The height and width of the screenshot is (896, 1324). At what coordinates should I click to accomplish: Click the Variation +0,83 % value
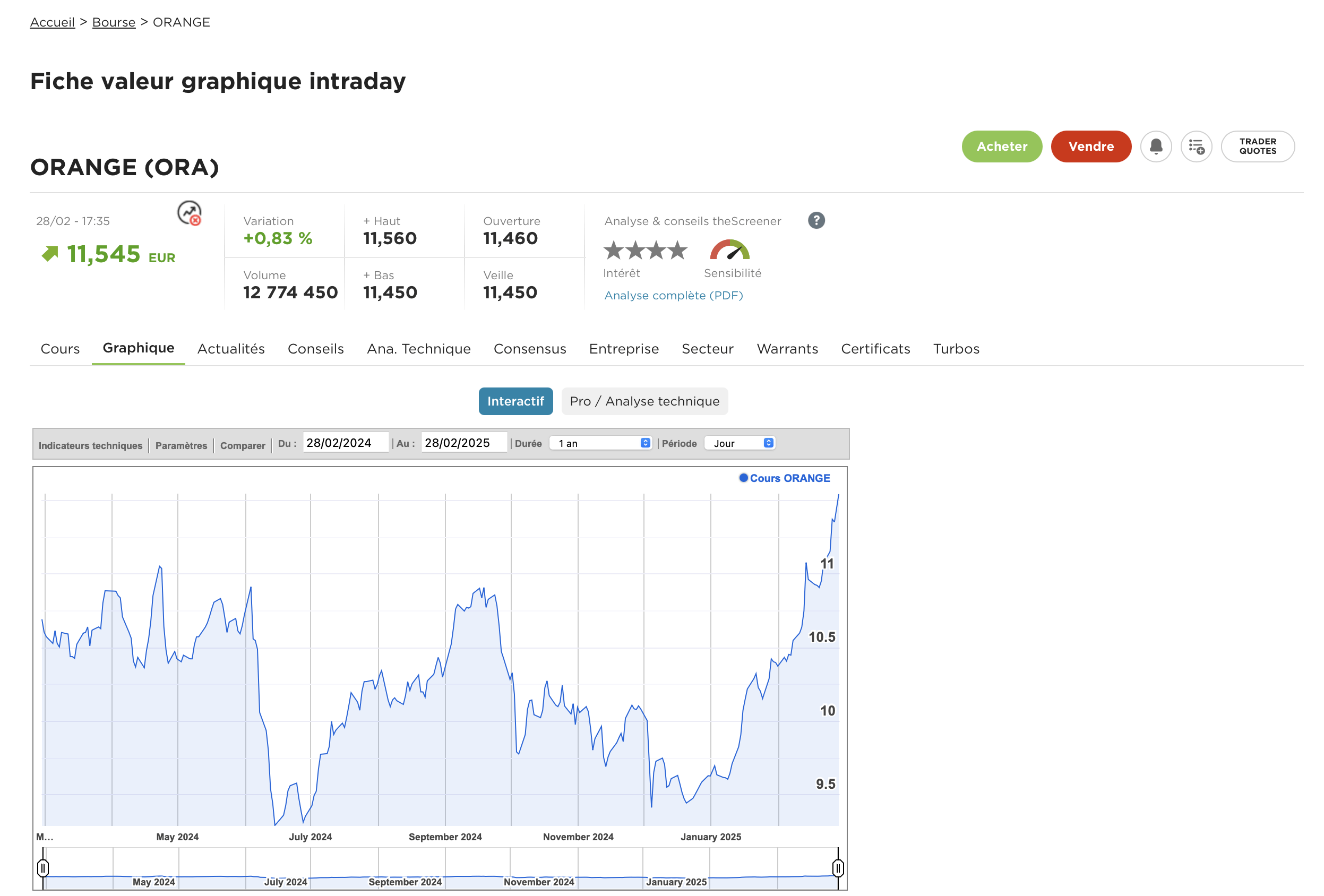pos(278,239)
